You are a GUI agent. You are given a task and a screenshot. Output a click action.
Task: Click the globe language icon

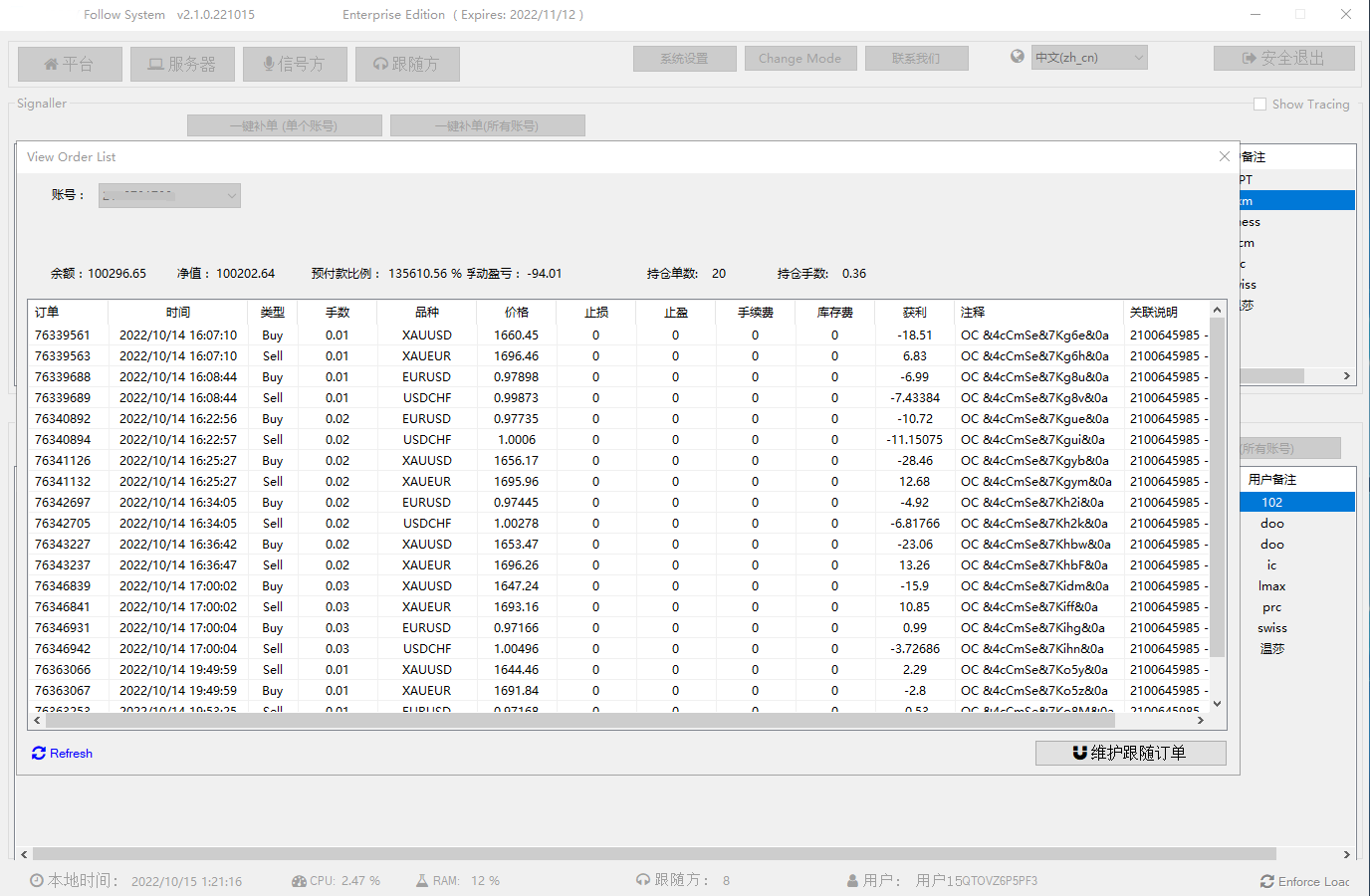click(1017, 57)
